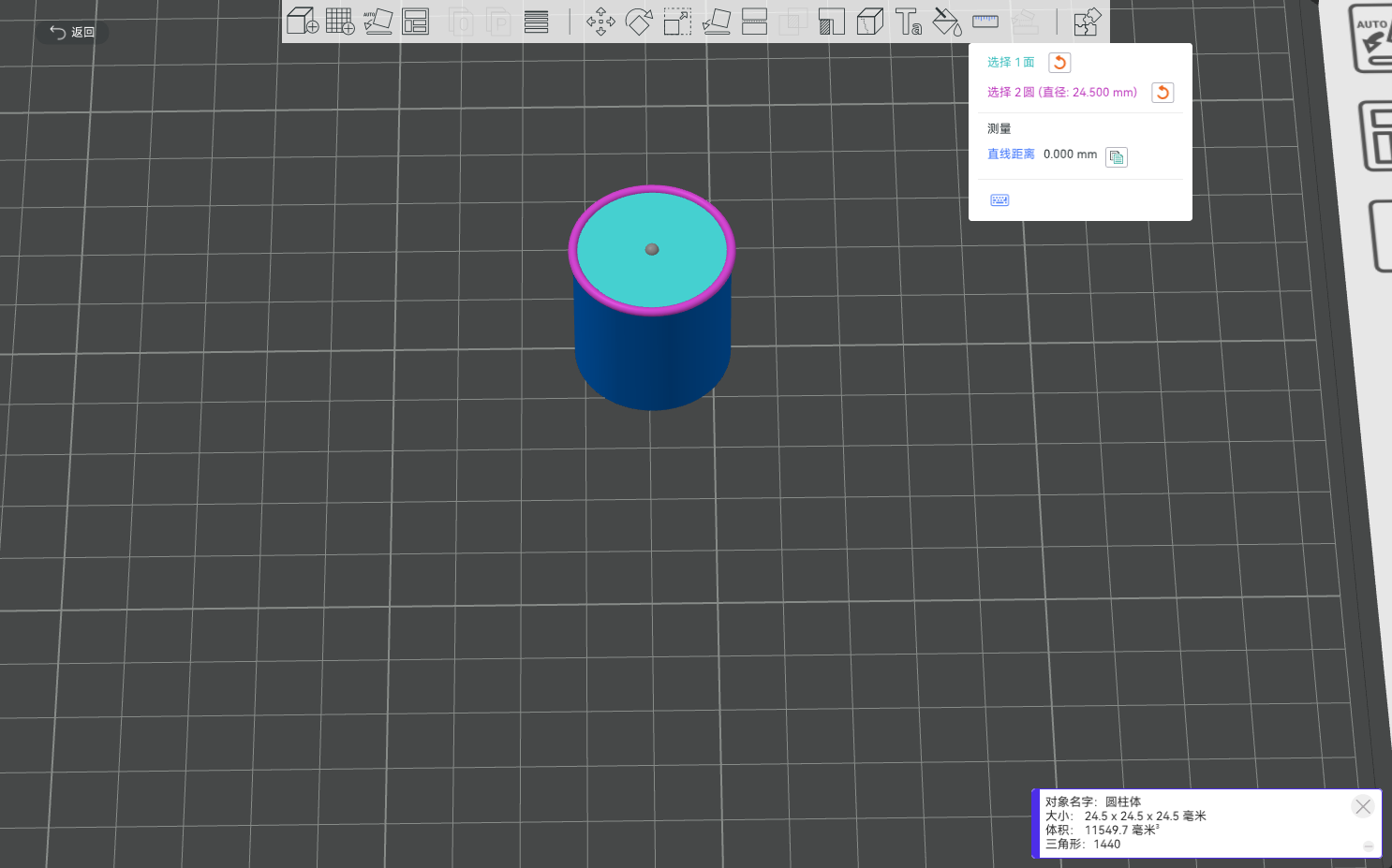Select the Auto orient tool
The image size is (1392, 868).
378,22
